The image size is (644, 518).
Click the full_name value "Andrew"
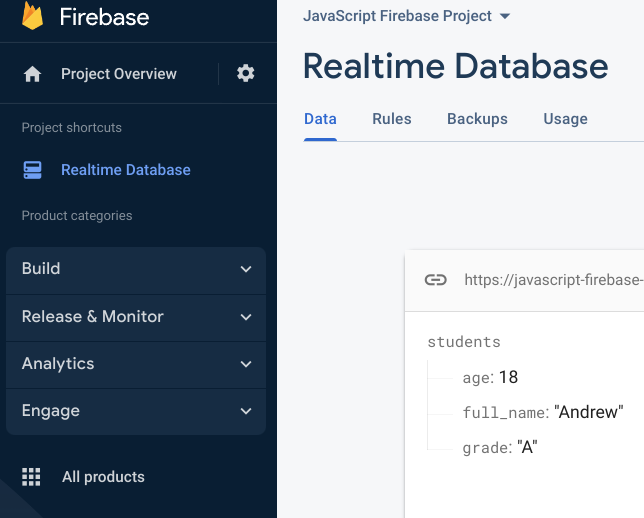point(589,412)
